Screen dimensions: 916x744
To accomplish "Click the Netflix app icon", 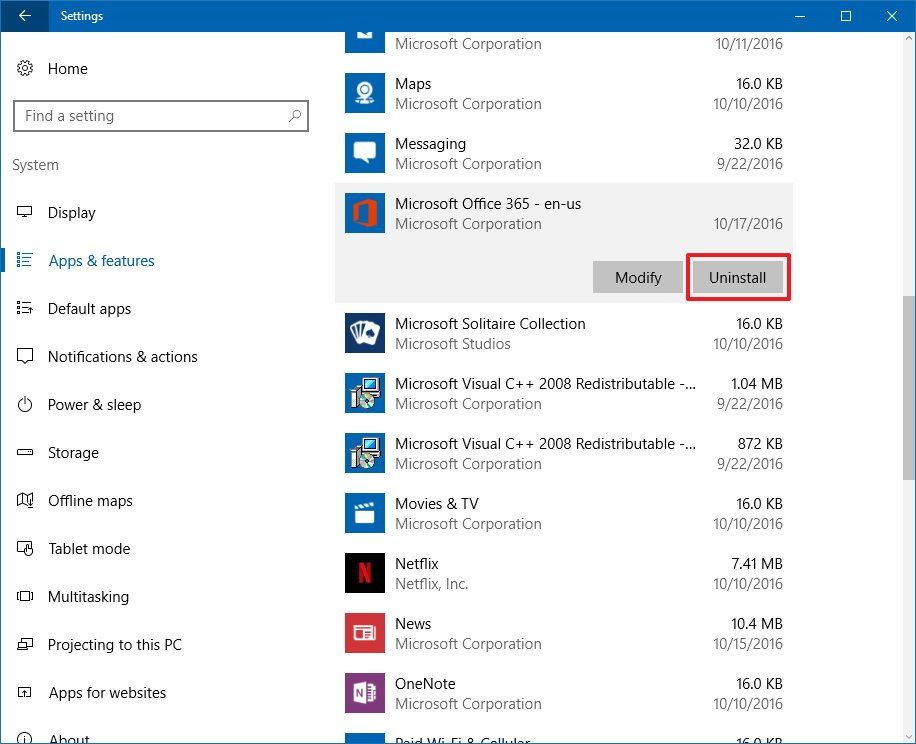I will 364,573.
